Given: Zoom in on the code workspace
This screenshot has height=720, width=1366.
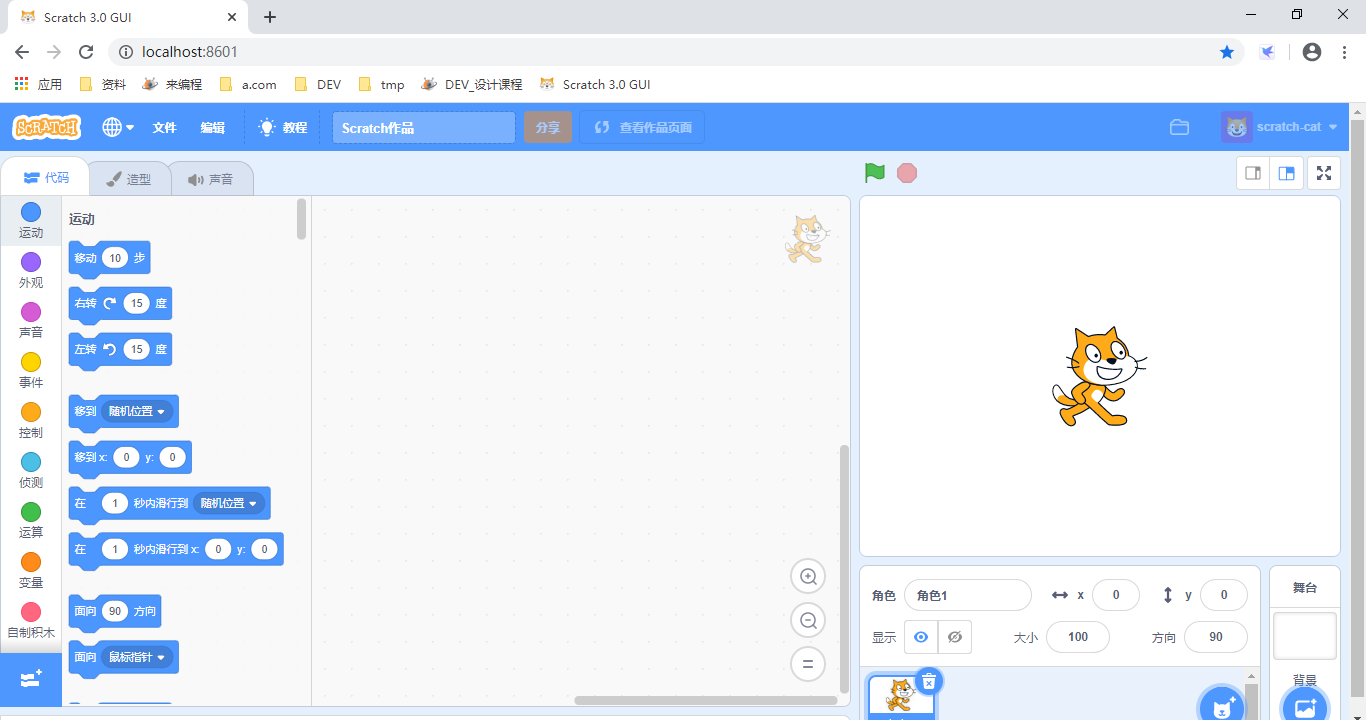Looking at the screenshot, I should coord(808,576).
